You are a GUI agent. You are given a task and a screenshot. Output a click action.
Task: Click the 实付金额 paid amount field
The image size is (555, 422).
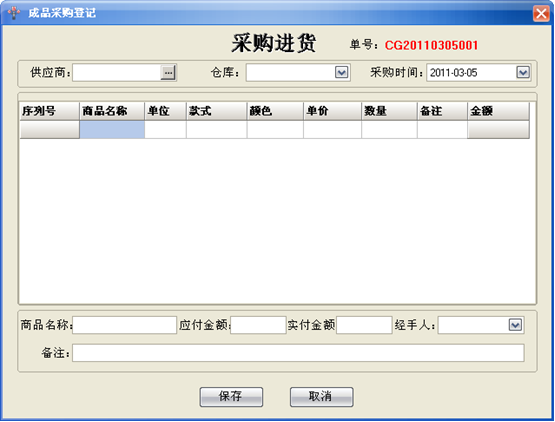click(364, 325)
